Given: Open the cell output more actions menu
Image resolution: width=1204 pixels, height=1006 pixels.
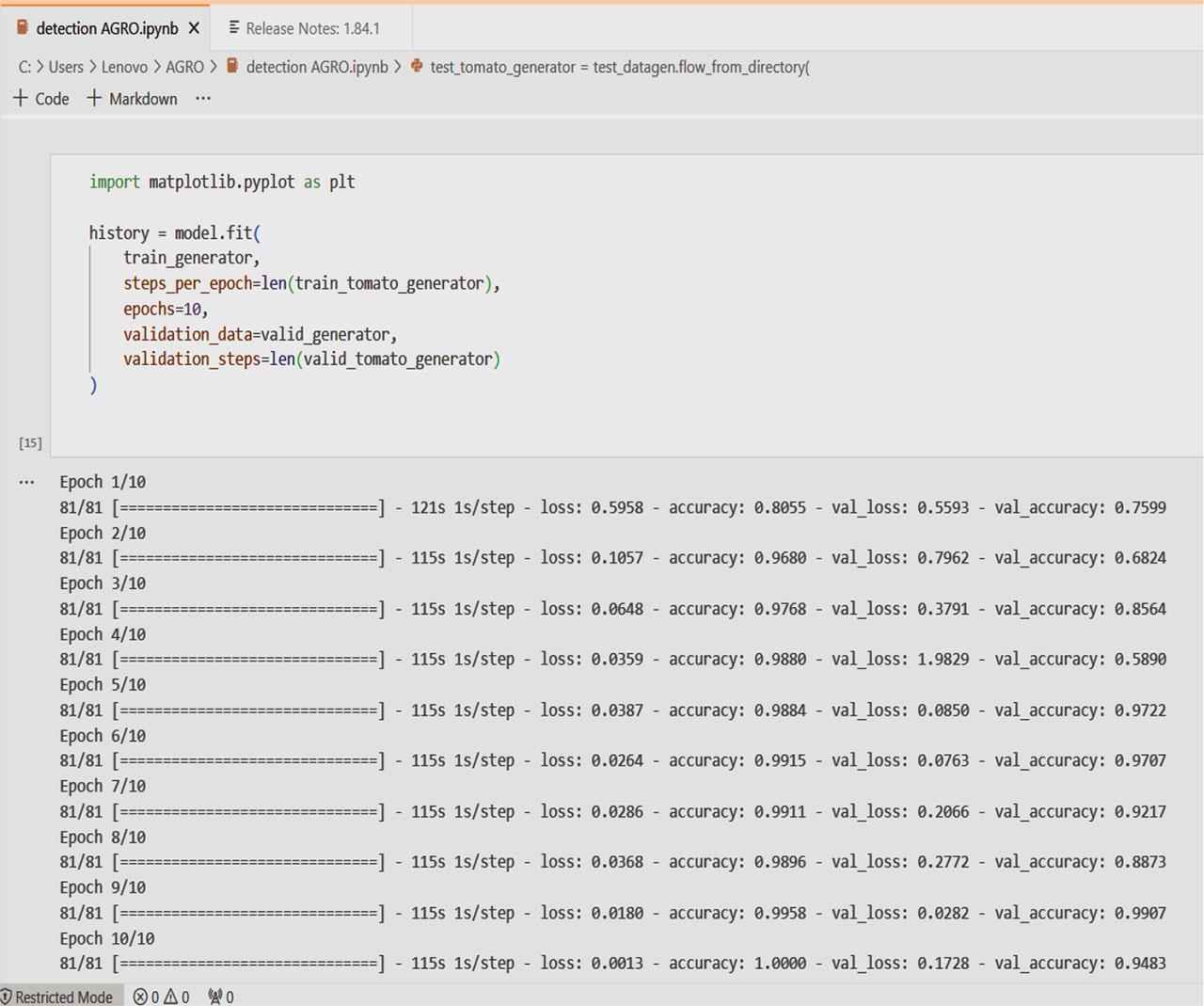Looking at the screenshot, I should (x=26, y=483).
